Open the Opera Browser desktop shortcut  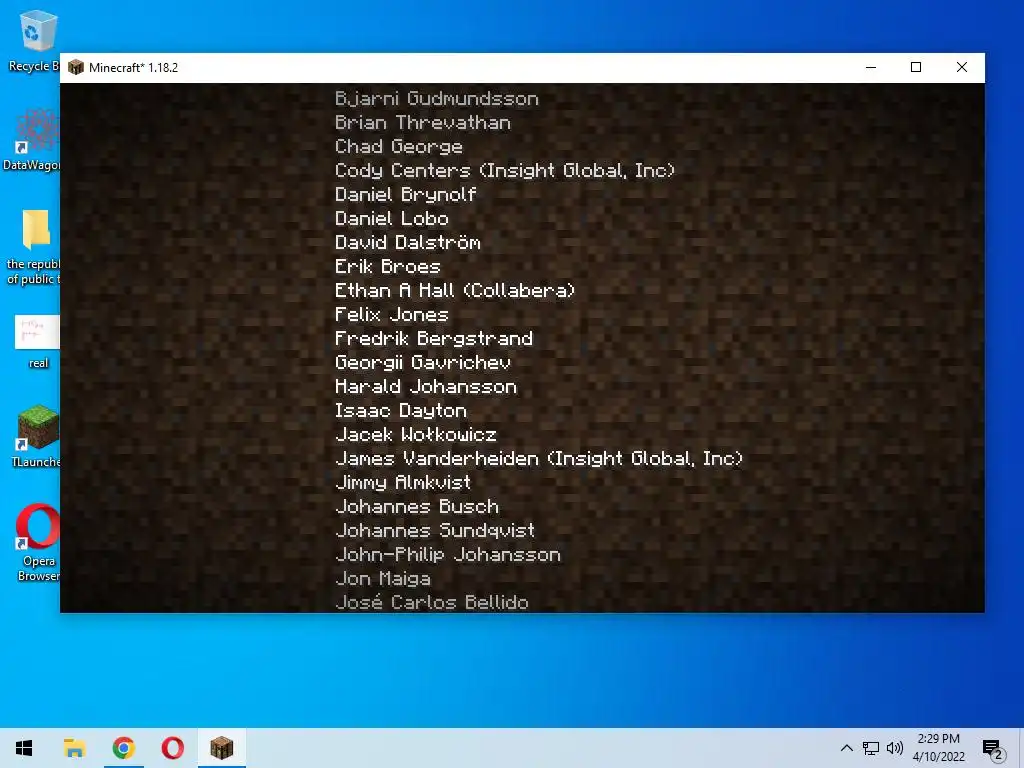[x=38, y=542]
